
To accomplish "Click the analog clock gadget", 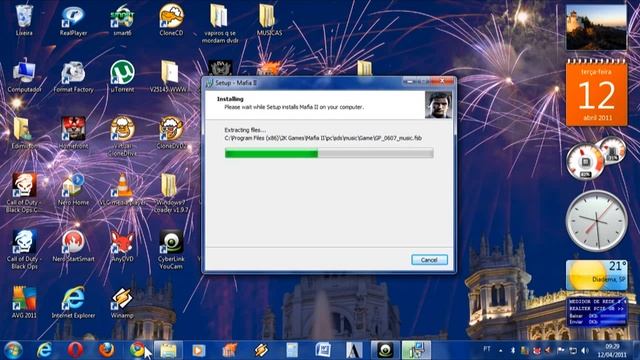I will pyautogui.click(x=596, y=221).
